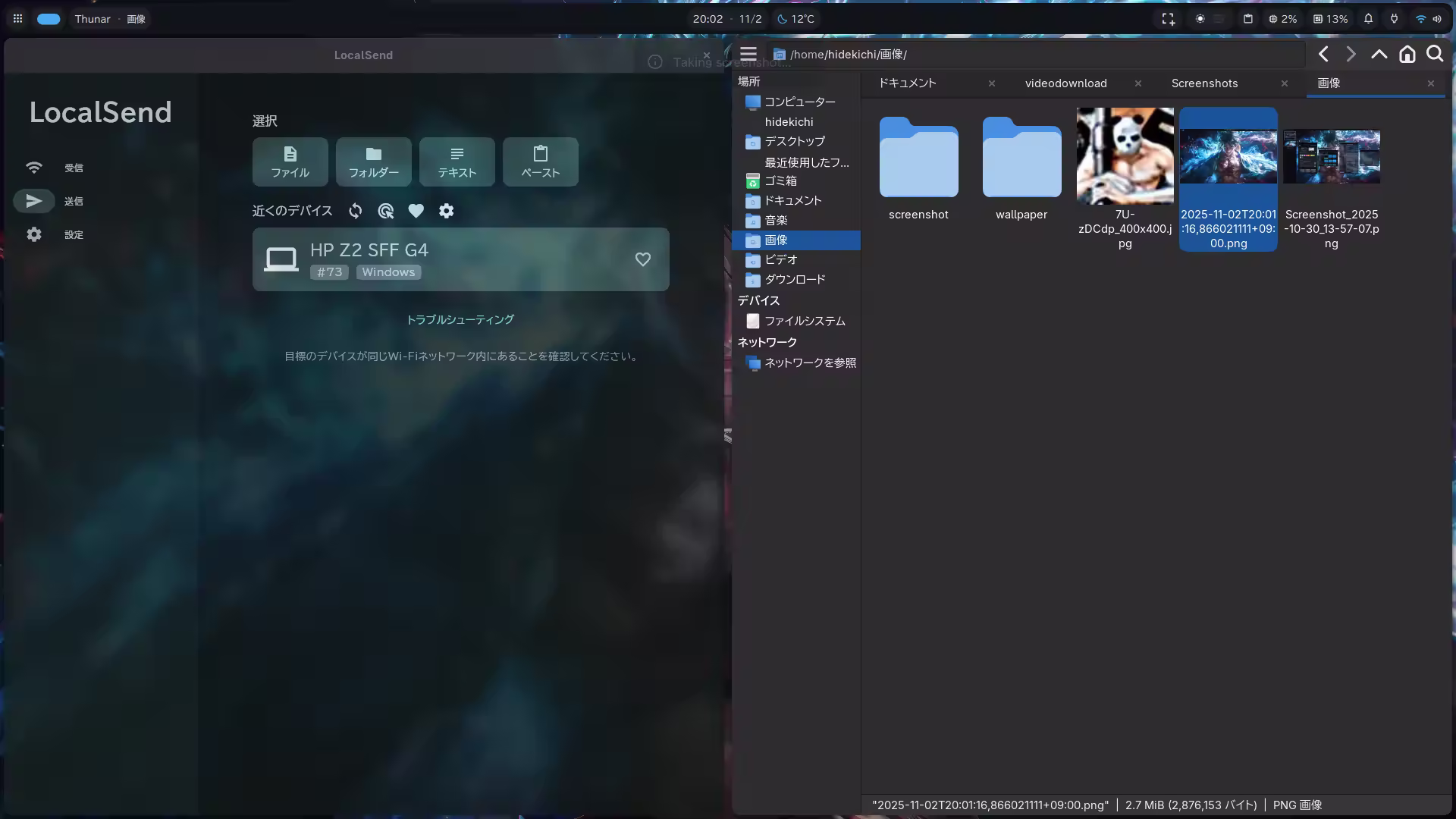Switch to the videodownload tab
The image size is (1456, 819).
pos(1065,83)
